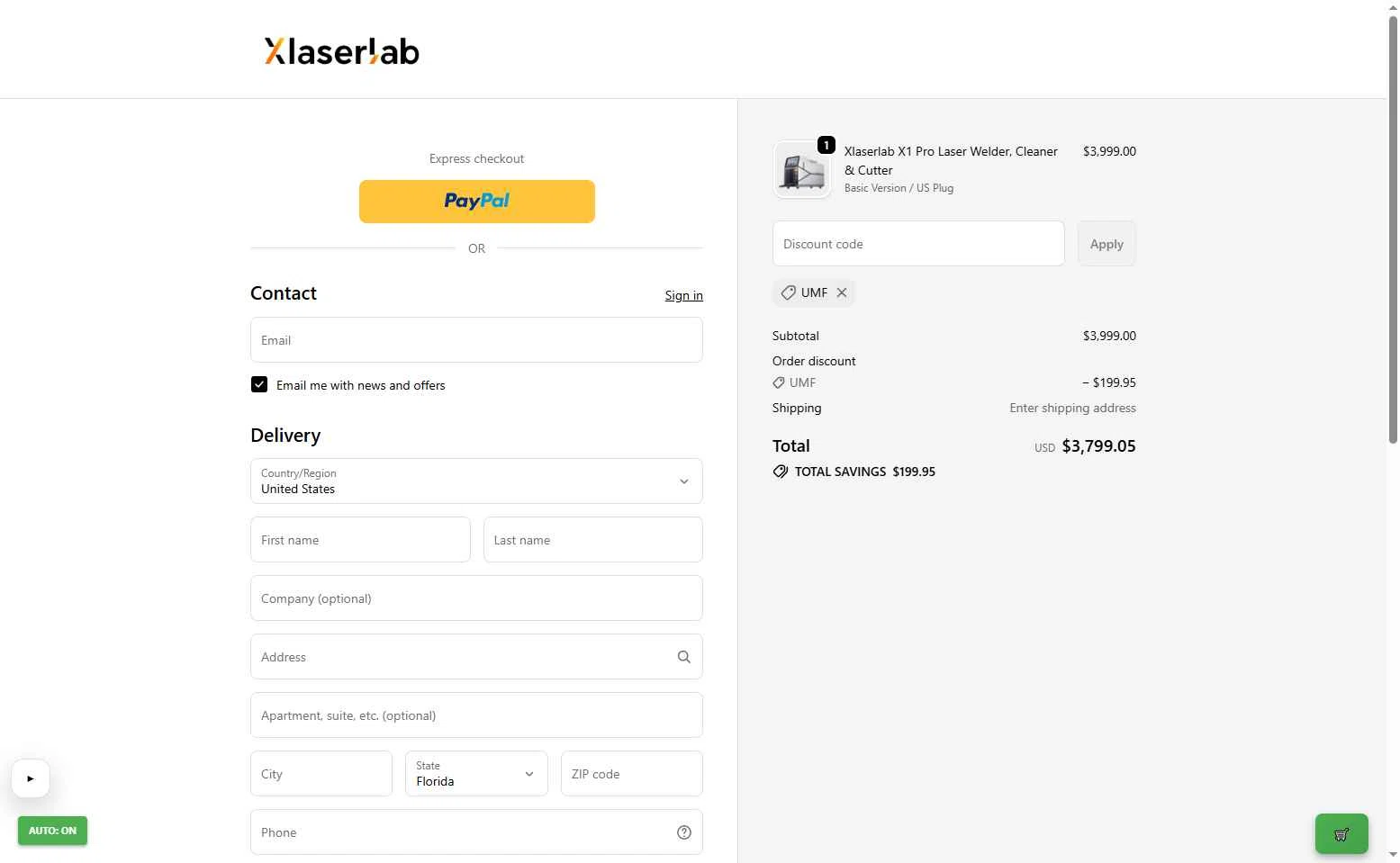Click the phone help question mark icon

click(x=684, y=832)
